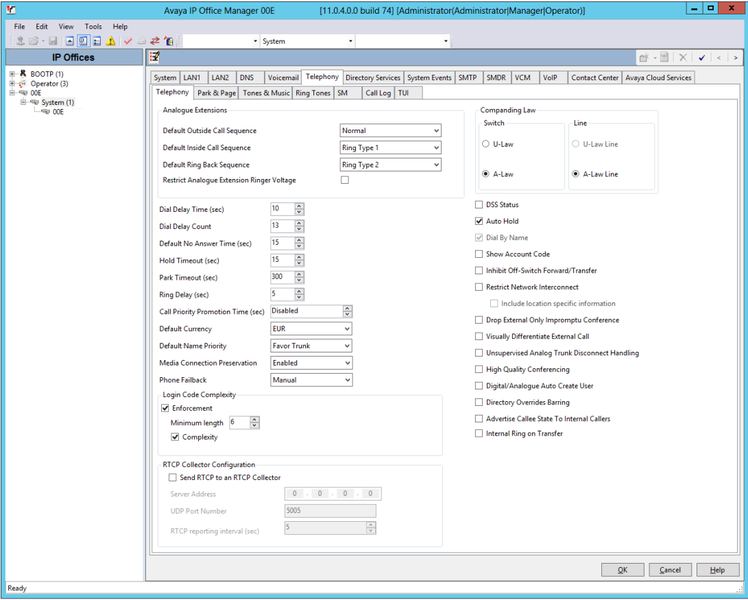Click the yellow warning error pane icon
Viewport: 748px width, 600px height.
pyautogui.click(x=111, y=41)
